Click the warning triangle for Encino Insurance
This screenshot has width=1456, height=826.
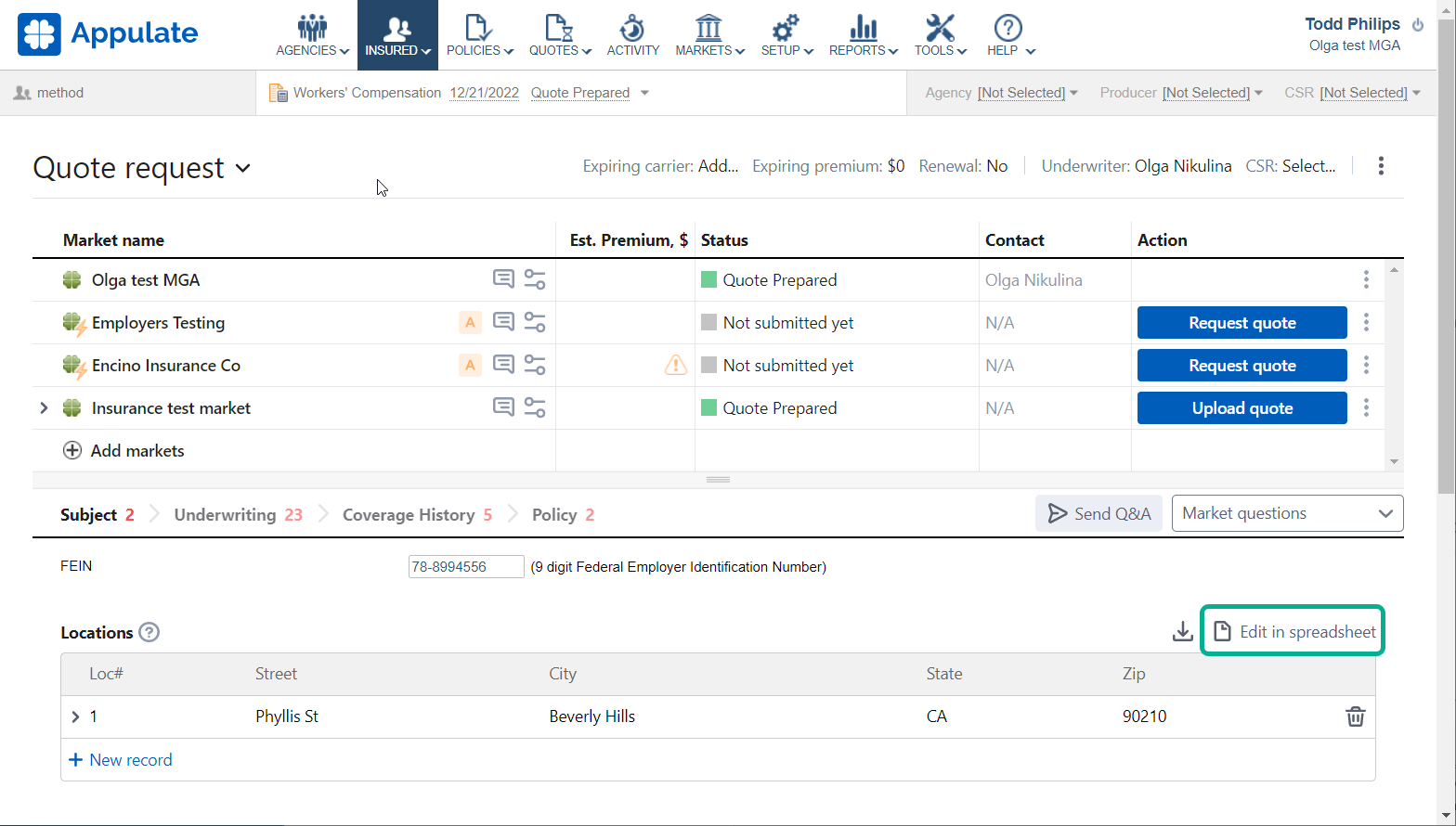pos(676,365)
